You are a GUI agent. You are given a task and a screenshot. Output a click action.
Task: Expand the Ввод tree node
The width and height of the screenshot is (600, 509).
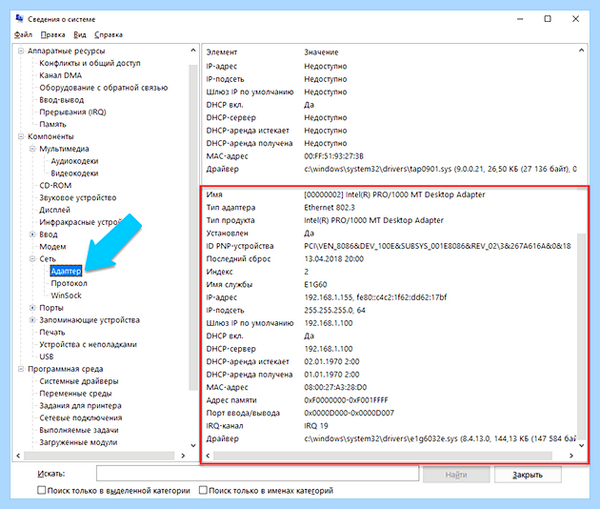click(x=33, y=234)
